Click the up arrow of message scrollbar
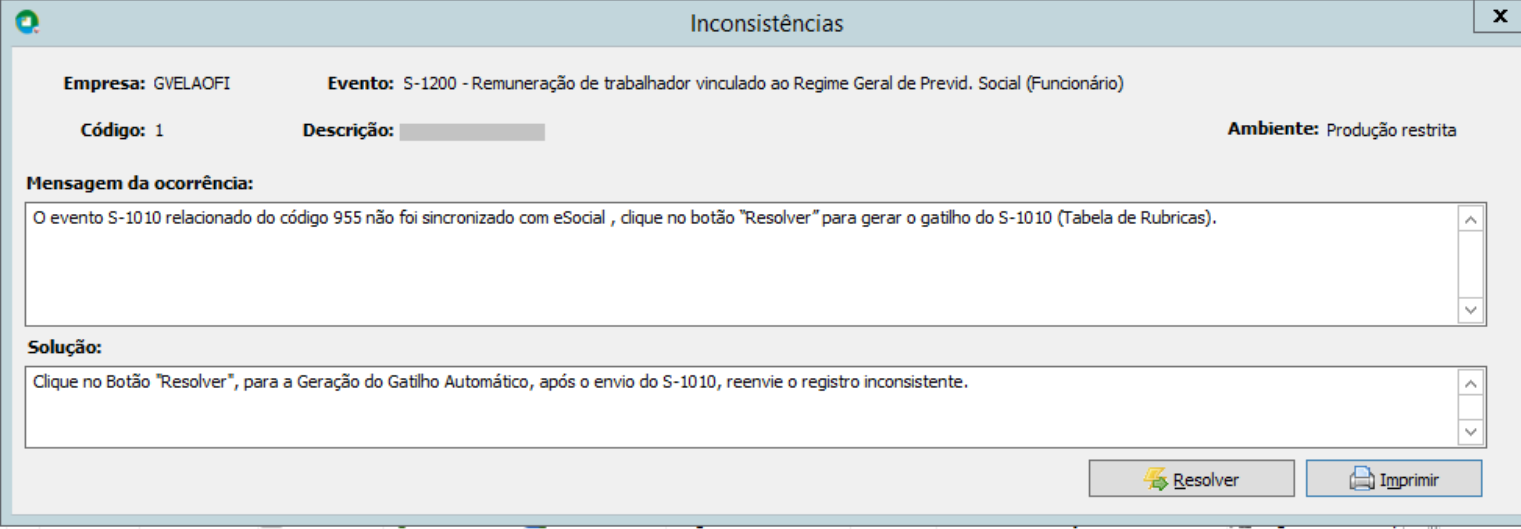The height and width of the screenshot is (529, 1521). [1470, 219]
